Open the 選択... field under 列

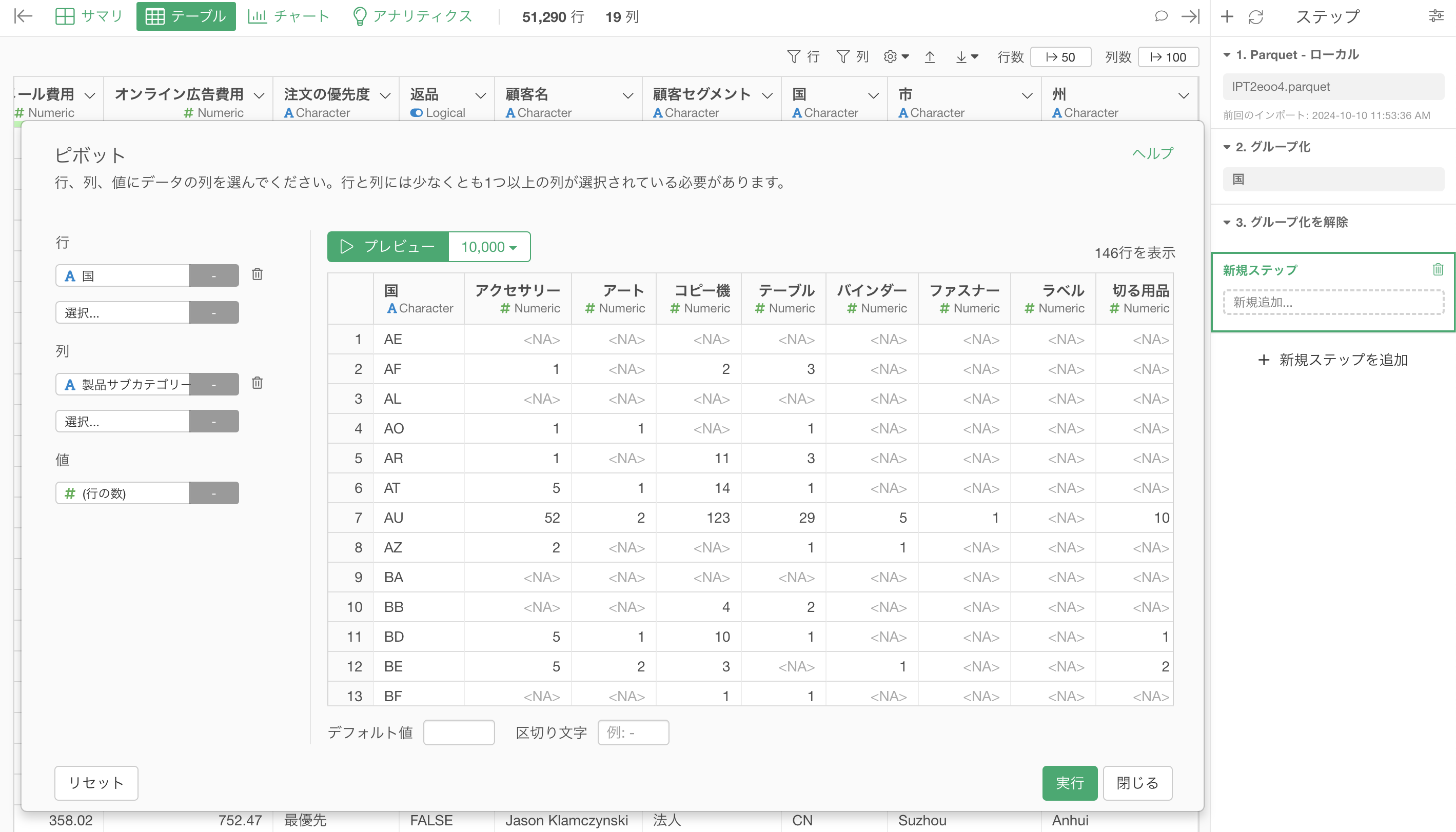(x=122, y=421)
